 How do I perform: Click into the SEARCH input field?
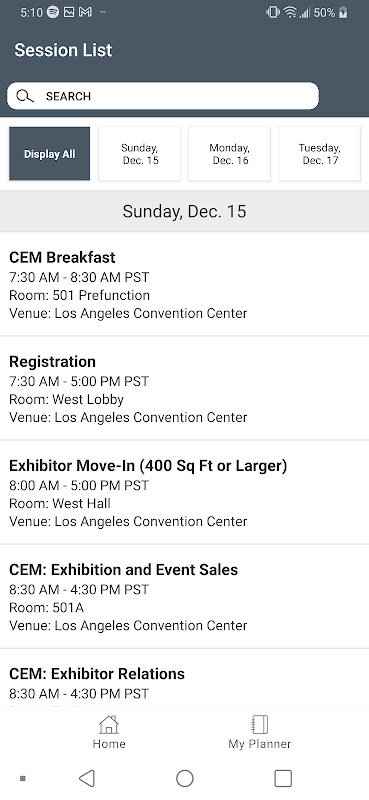[163, 96]
